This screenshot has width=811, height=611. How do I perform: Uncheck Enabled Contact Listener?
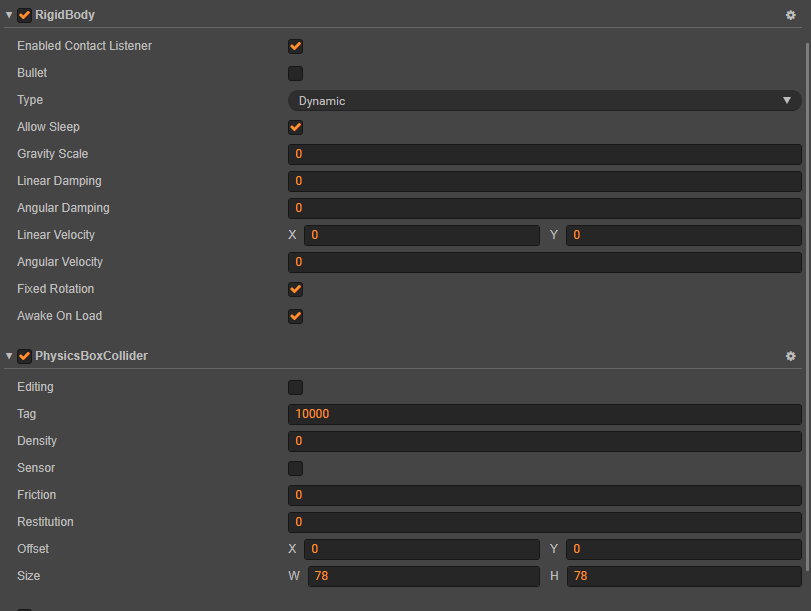point(295,46)
